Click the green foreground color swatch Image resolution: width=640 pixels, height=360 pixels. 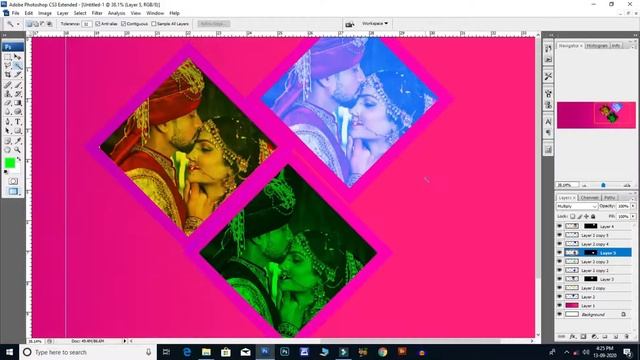click(9, 163)
